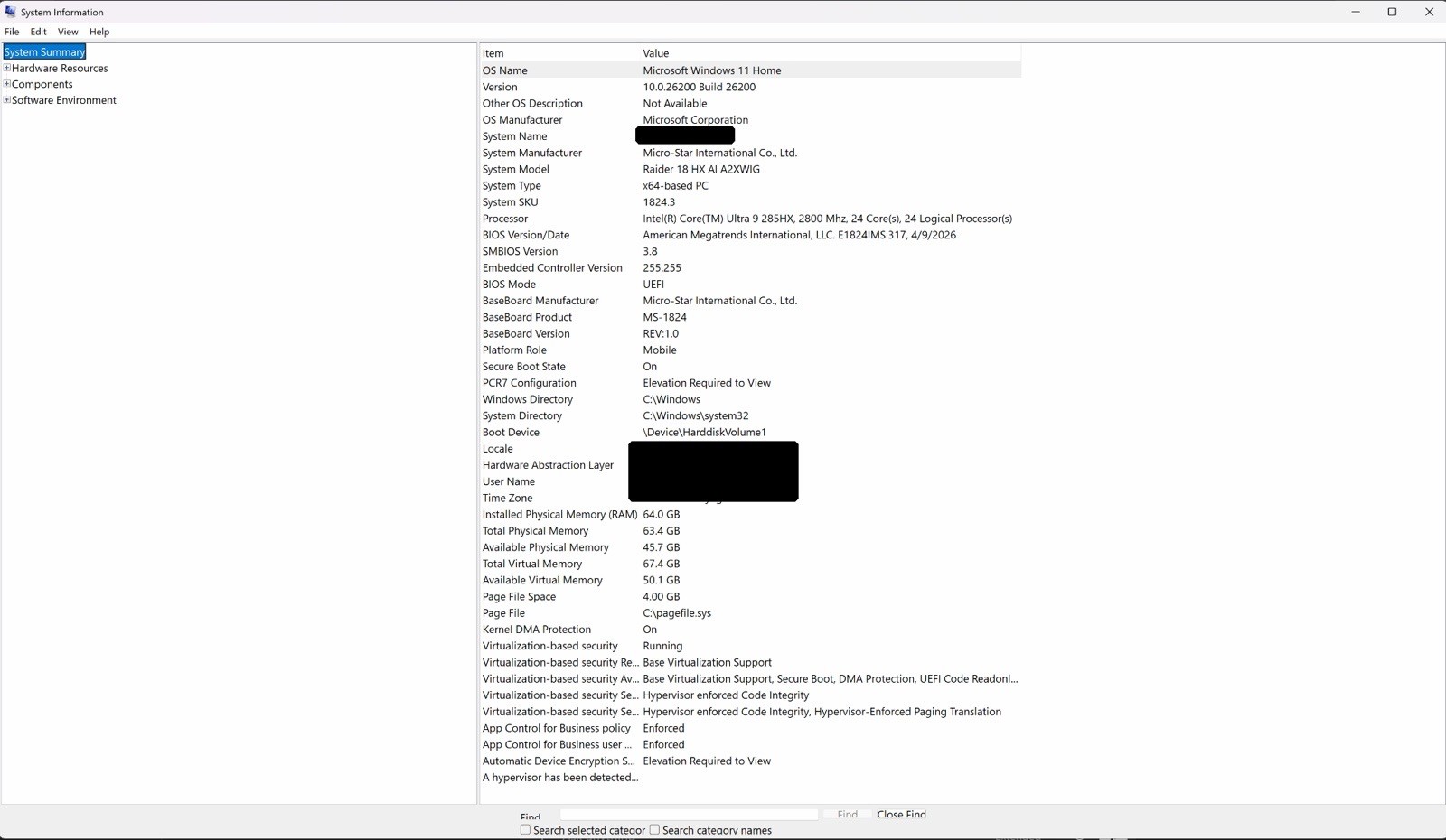
Task: Click BaseBoard Product value MS-1824
Action: (664, 317)
